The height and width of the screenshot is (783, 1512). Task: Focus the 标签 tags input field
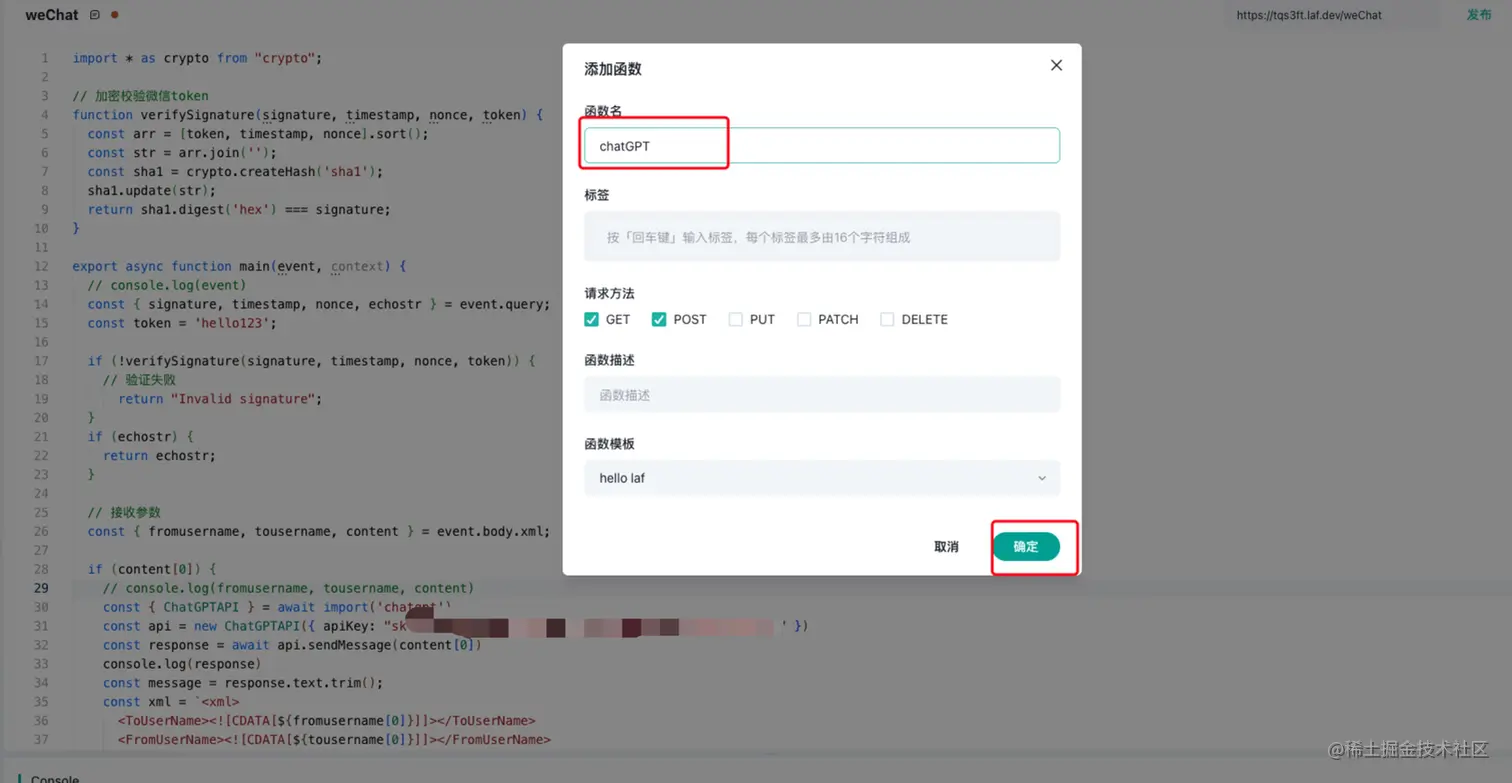pos(822,237)
